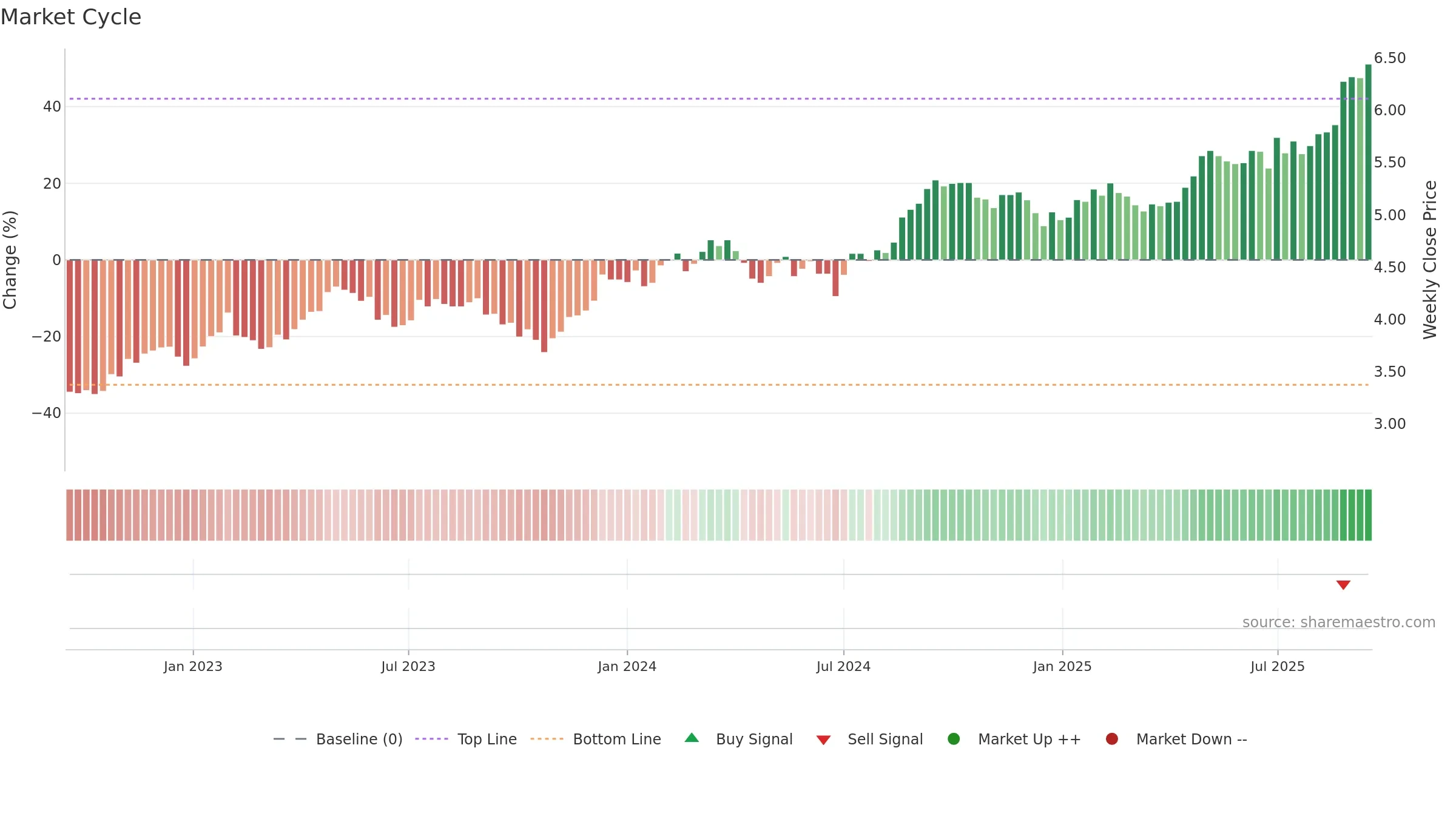The width and height of the screenshot is (1456, 819).
Task: Click the Jul 2025 x-axis label
Action: pos(1278,666)
